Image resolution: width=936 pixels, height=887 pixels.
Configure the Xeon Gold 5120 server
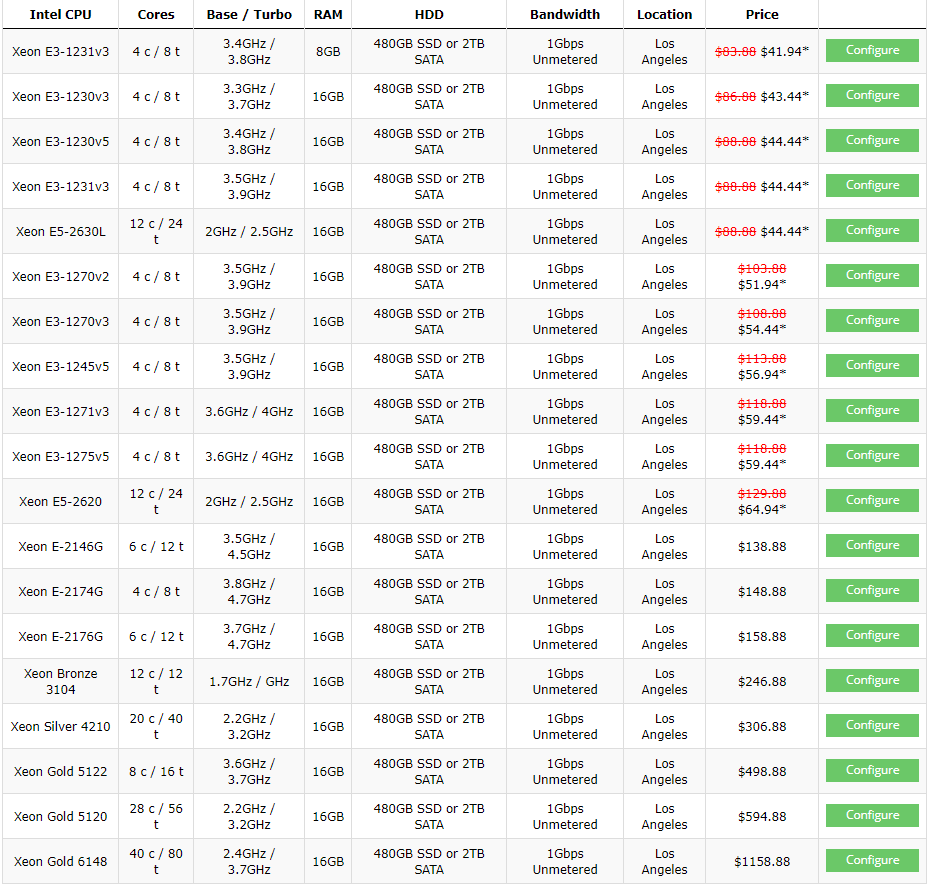[x=872, y=815]
